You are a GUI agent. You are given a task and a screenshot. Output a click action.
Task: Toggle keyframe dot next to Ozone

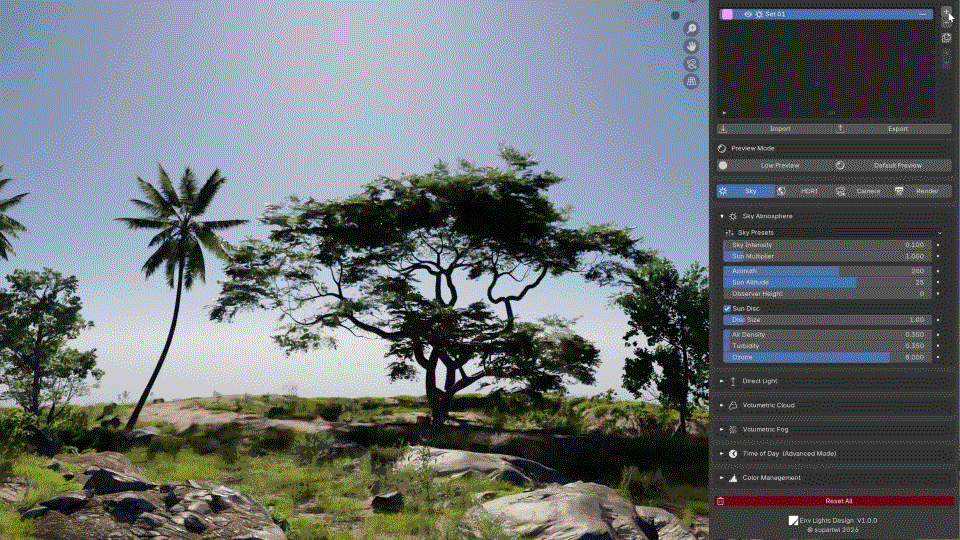pos(938,357)
